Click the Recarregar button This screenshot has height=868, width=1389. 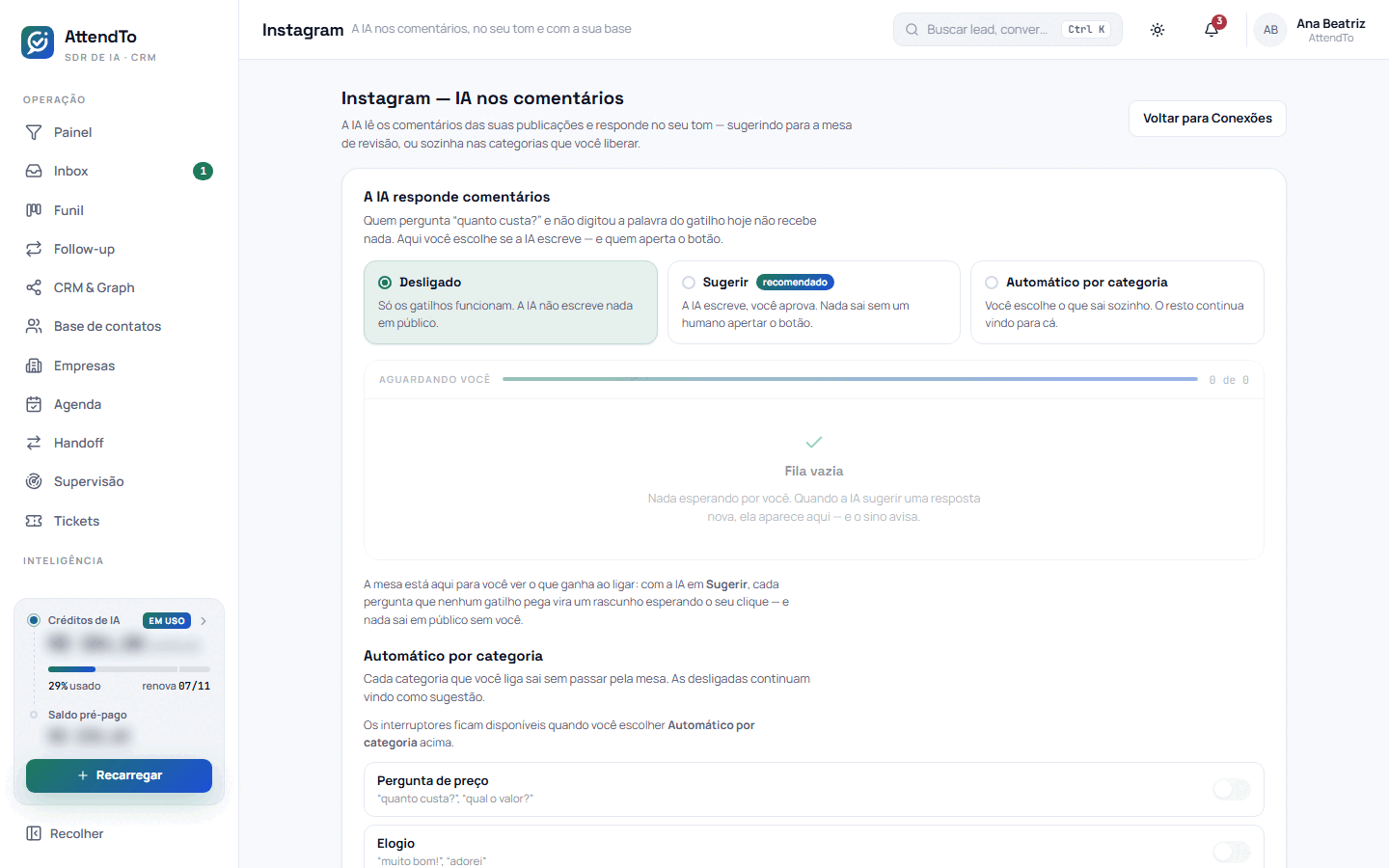click(x=119, y=775)
